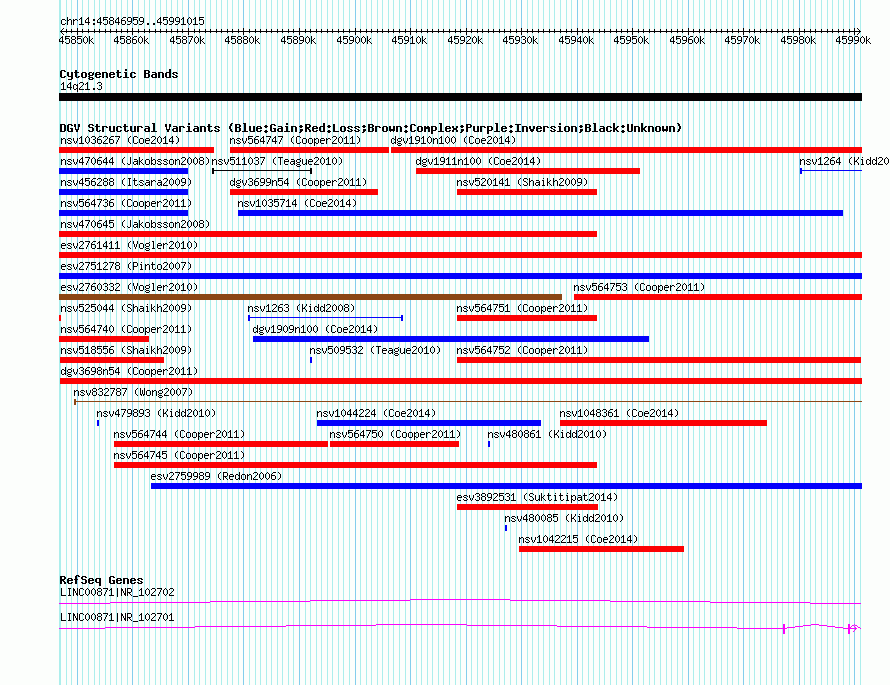
Task: Click esv2759989 (Redon2006) gain variant
Action: click(216, 476)
